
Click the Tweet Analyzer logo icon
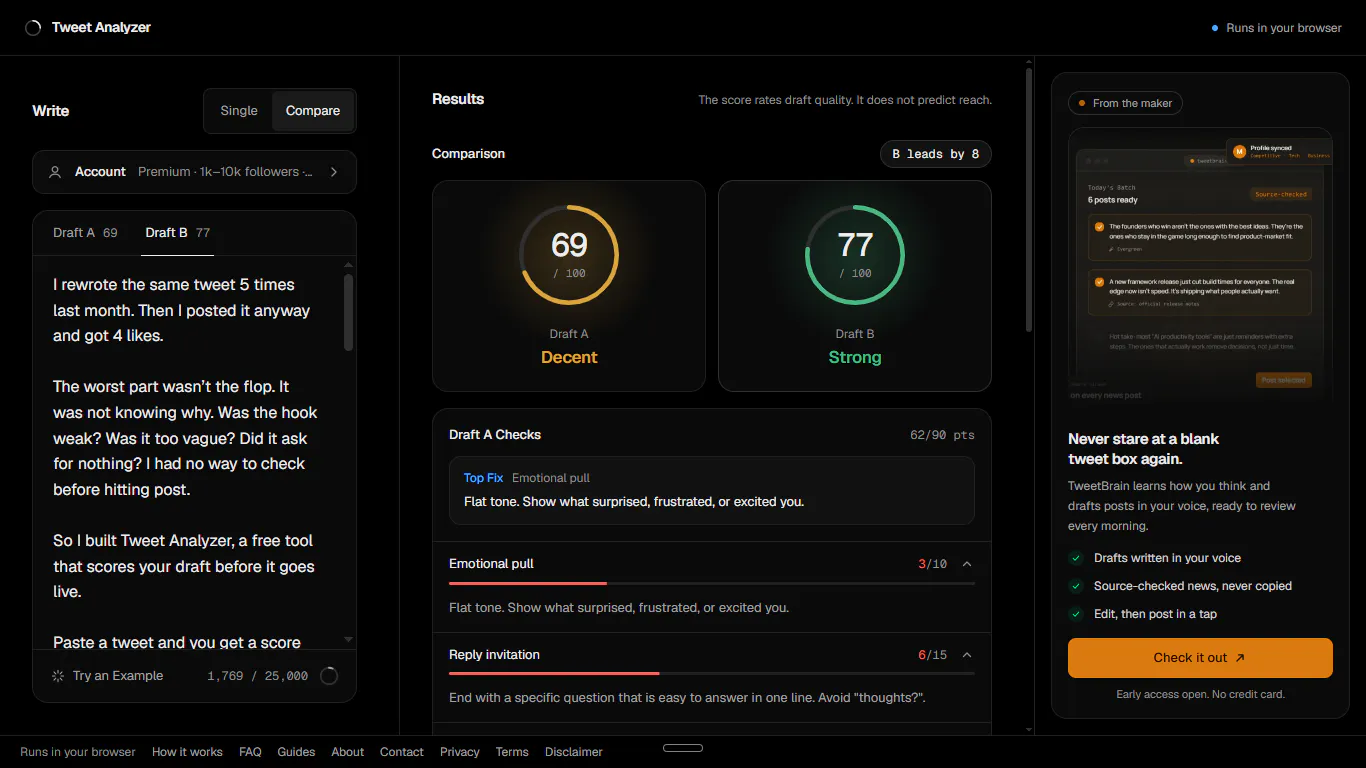click(33, 28)
